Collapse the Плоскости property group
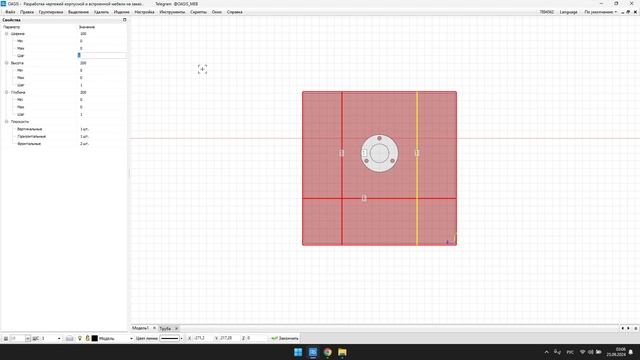640x360 pixels. tap(7, 122)
